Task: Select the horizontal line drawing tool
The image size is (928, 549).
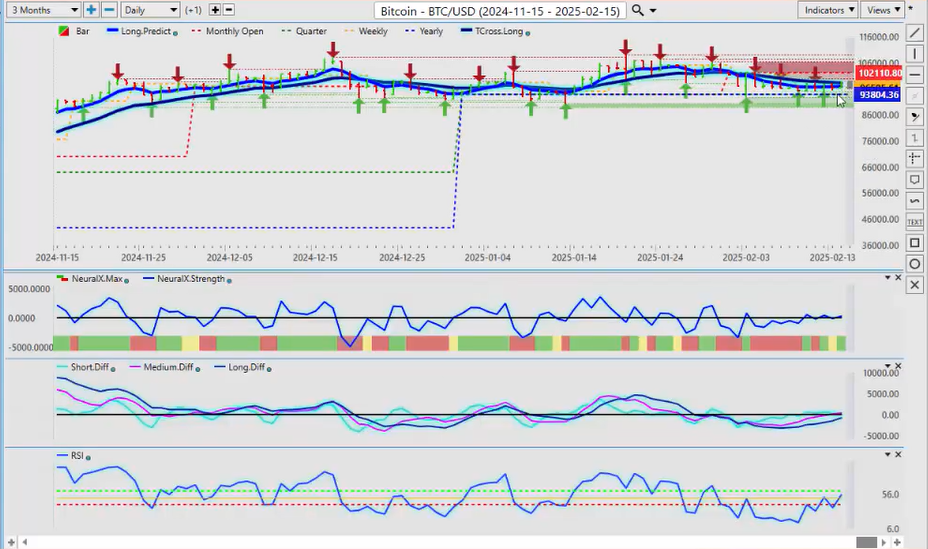Action: click(915, 75)
